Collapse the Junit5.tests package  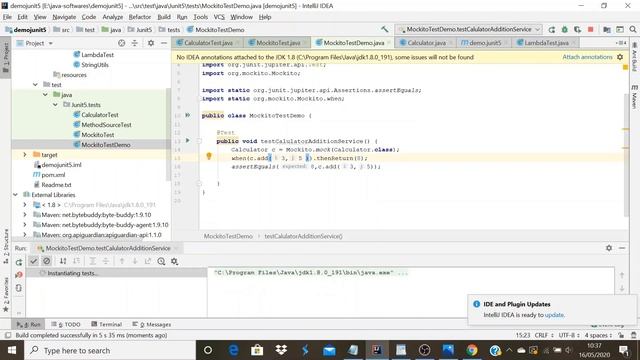(55, 104)
